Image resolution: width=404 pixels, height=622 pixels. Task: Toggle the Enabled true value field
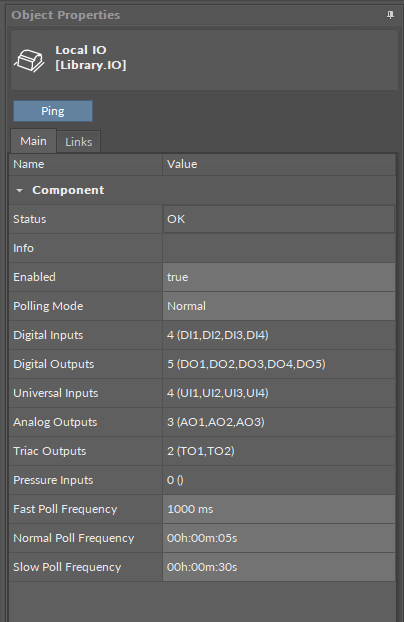click(x=279, y=277)
